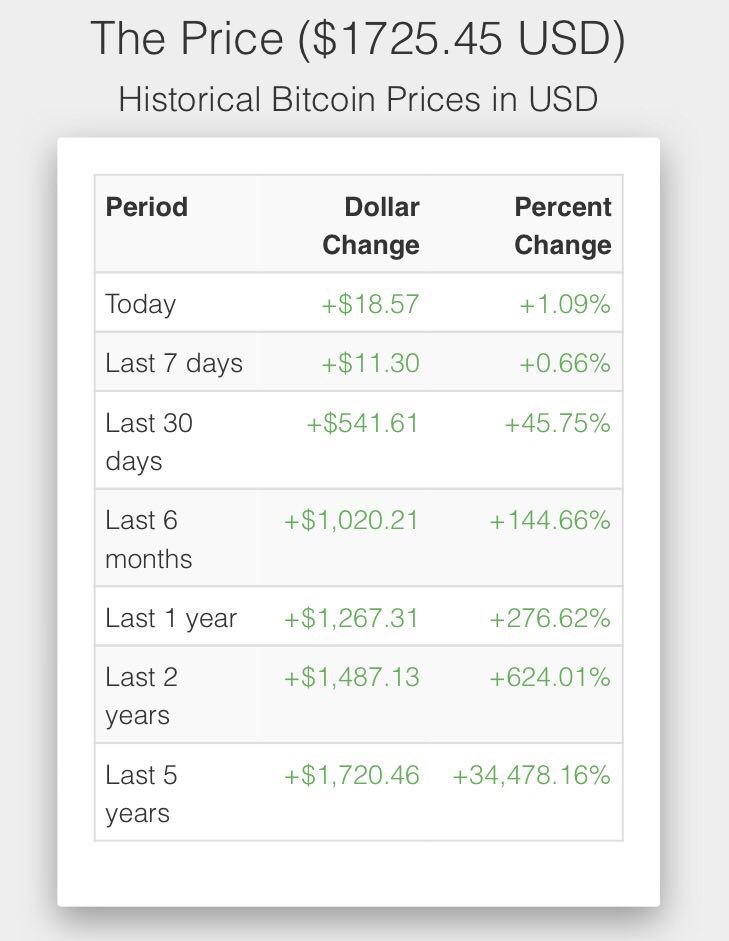The width and height of the screenshot is (729, 941).
Task: Click the +$541.61 dollar change value
Action: 362,423
